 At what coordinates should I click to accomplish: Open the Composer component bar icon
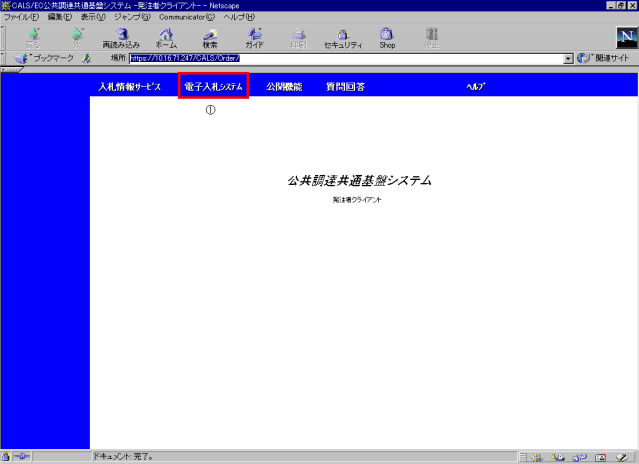click(x=621, y=457)
